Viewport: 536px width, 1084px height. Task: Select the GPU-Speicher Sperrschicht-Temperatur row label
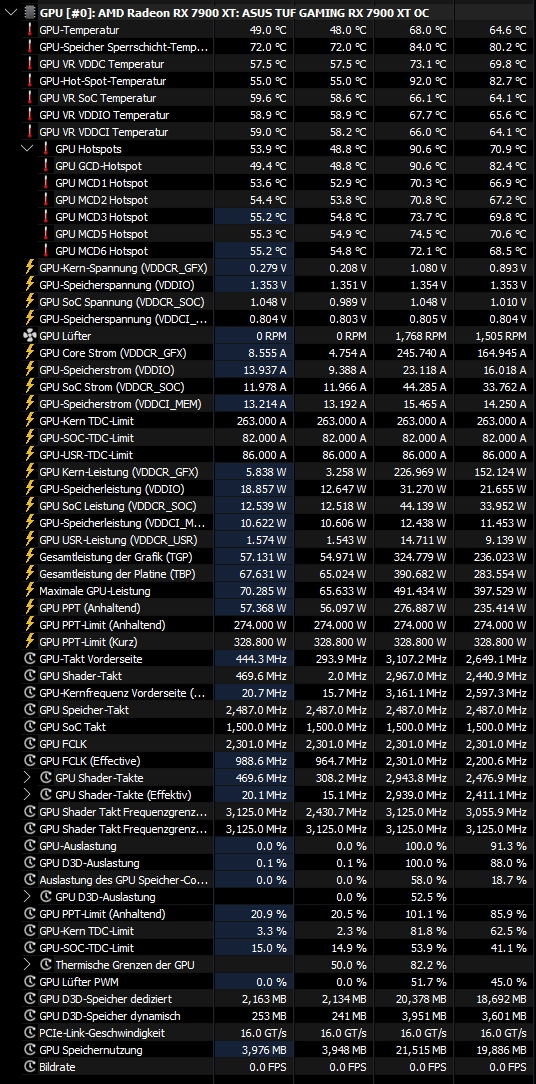pos(123,47)
